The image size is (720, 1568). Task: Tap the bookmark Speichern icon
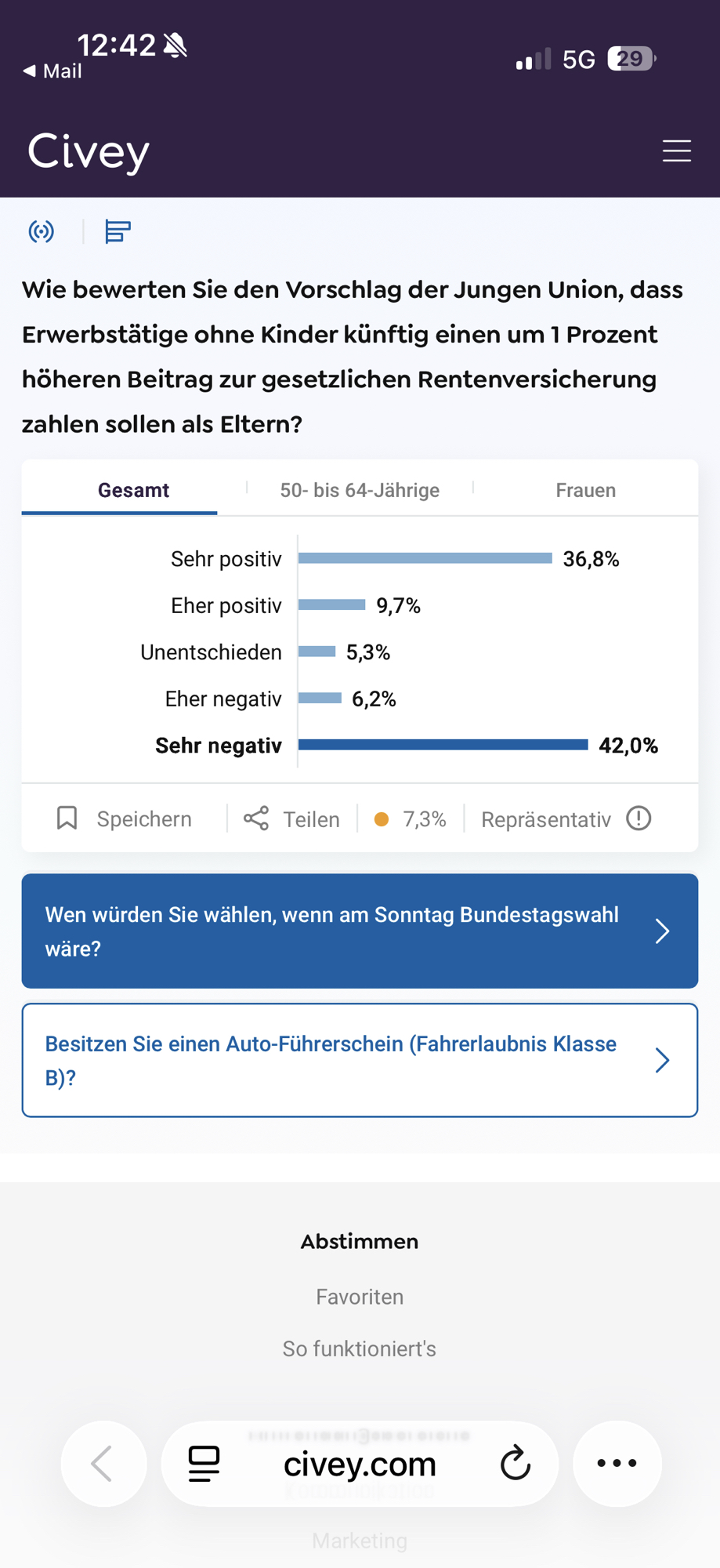coord(67,818)
